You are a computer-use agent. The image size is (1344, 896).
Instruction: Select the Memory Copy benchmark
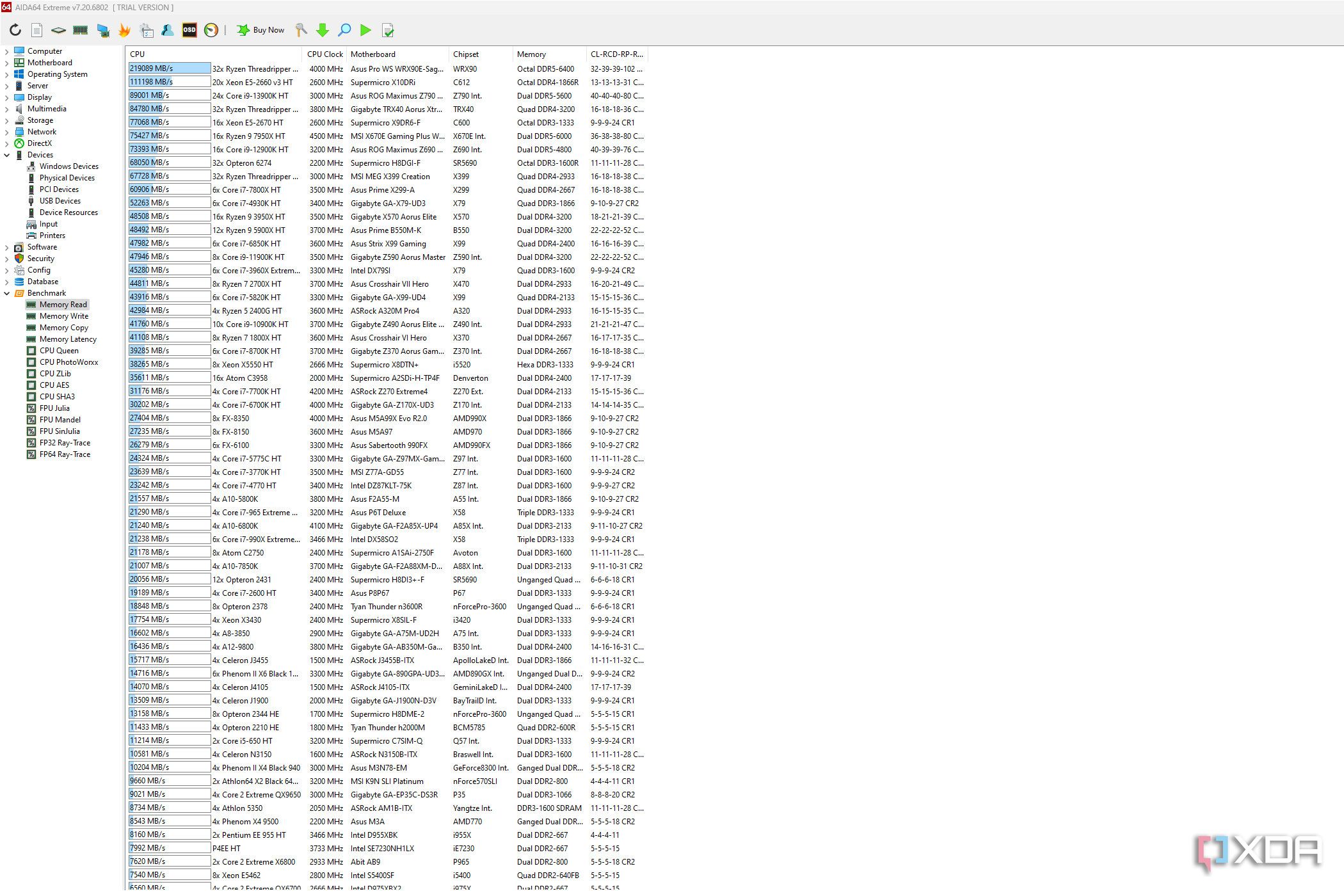coord(64,328)
